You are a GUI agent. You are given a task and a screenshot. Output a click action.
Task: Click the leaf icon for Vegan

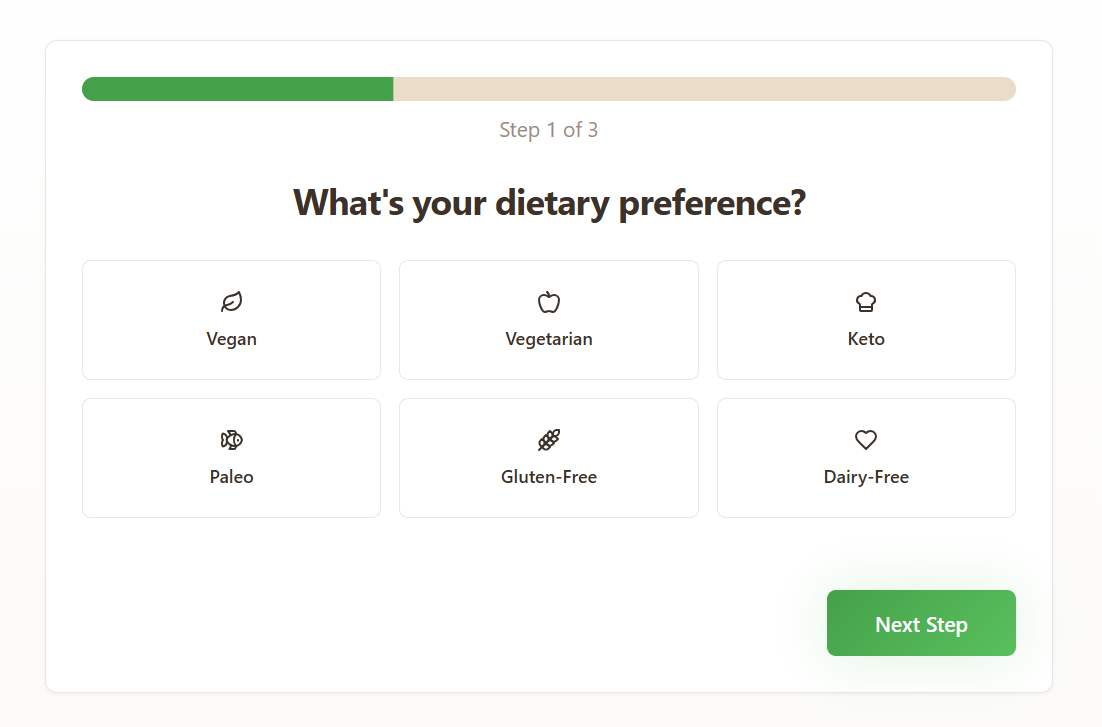[231, 302]
